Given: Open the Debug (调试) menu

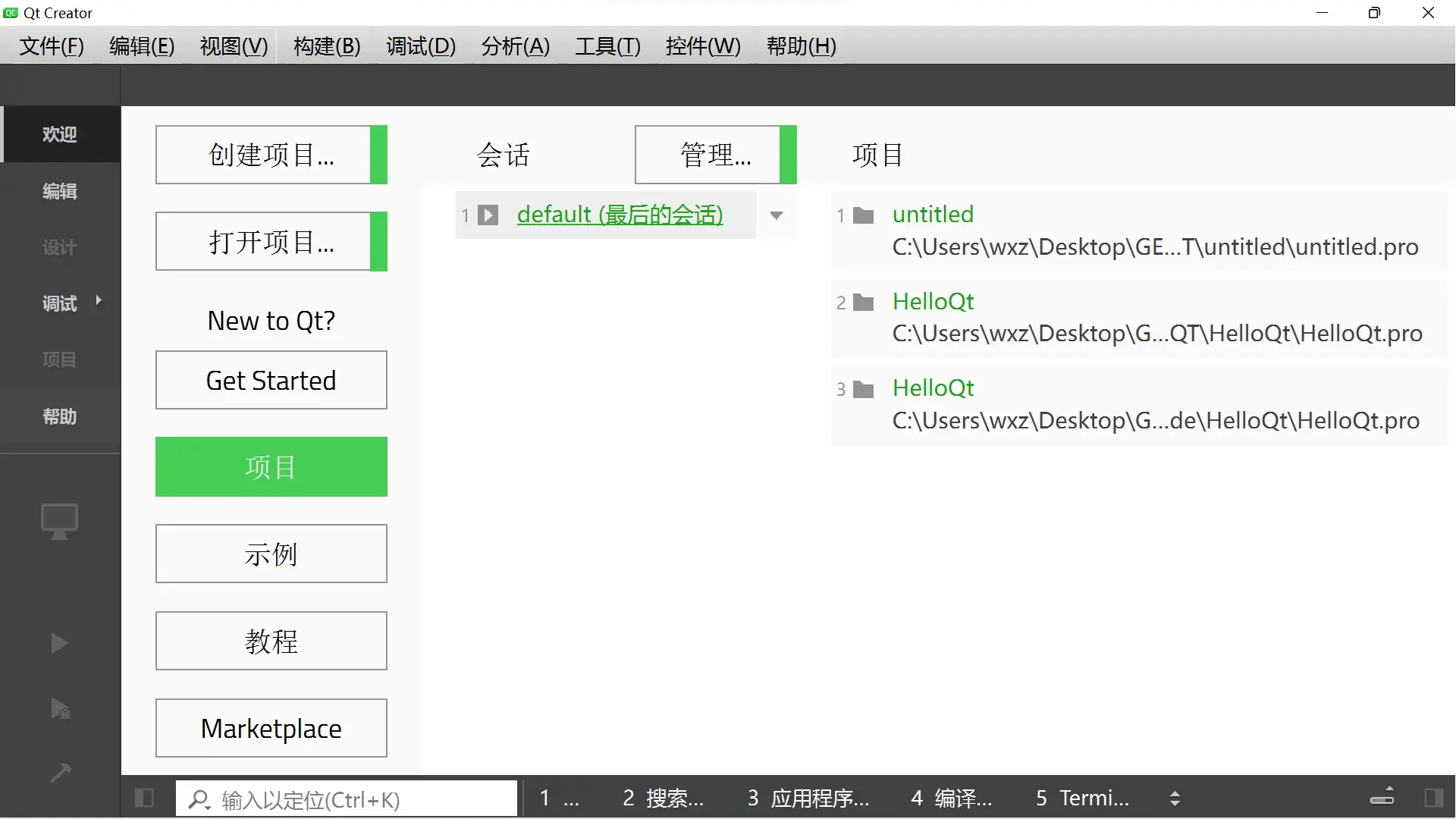Looking at the screenshot, I should click(x=421, y=46).
